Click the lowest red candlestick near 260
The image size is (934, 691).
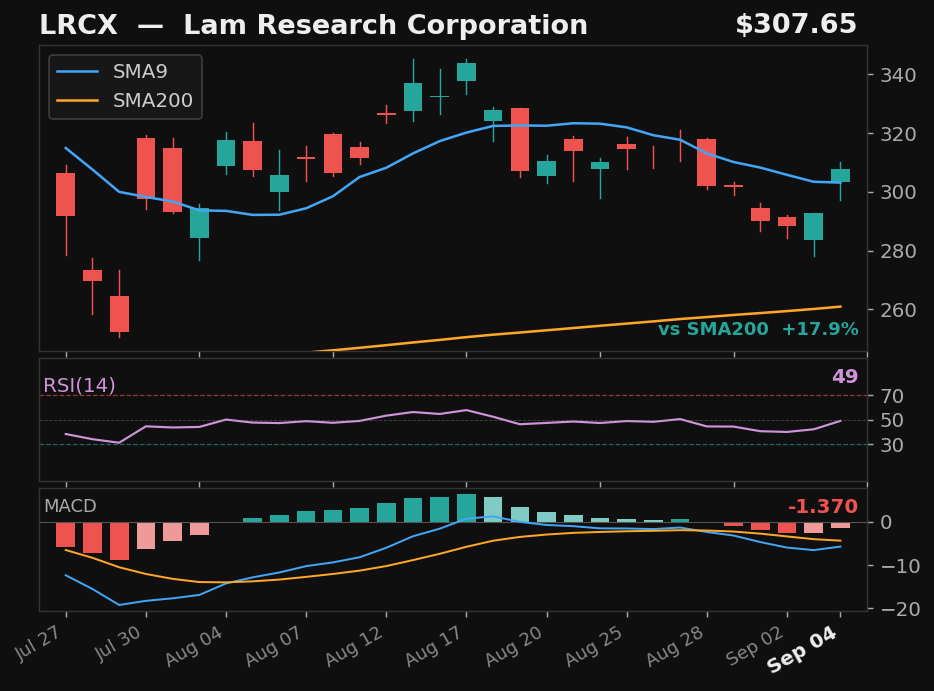click(119, 314)
